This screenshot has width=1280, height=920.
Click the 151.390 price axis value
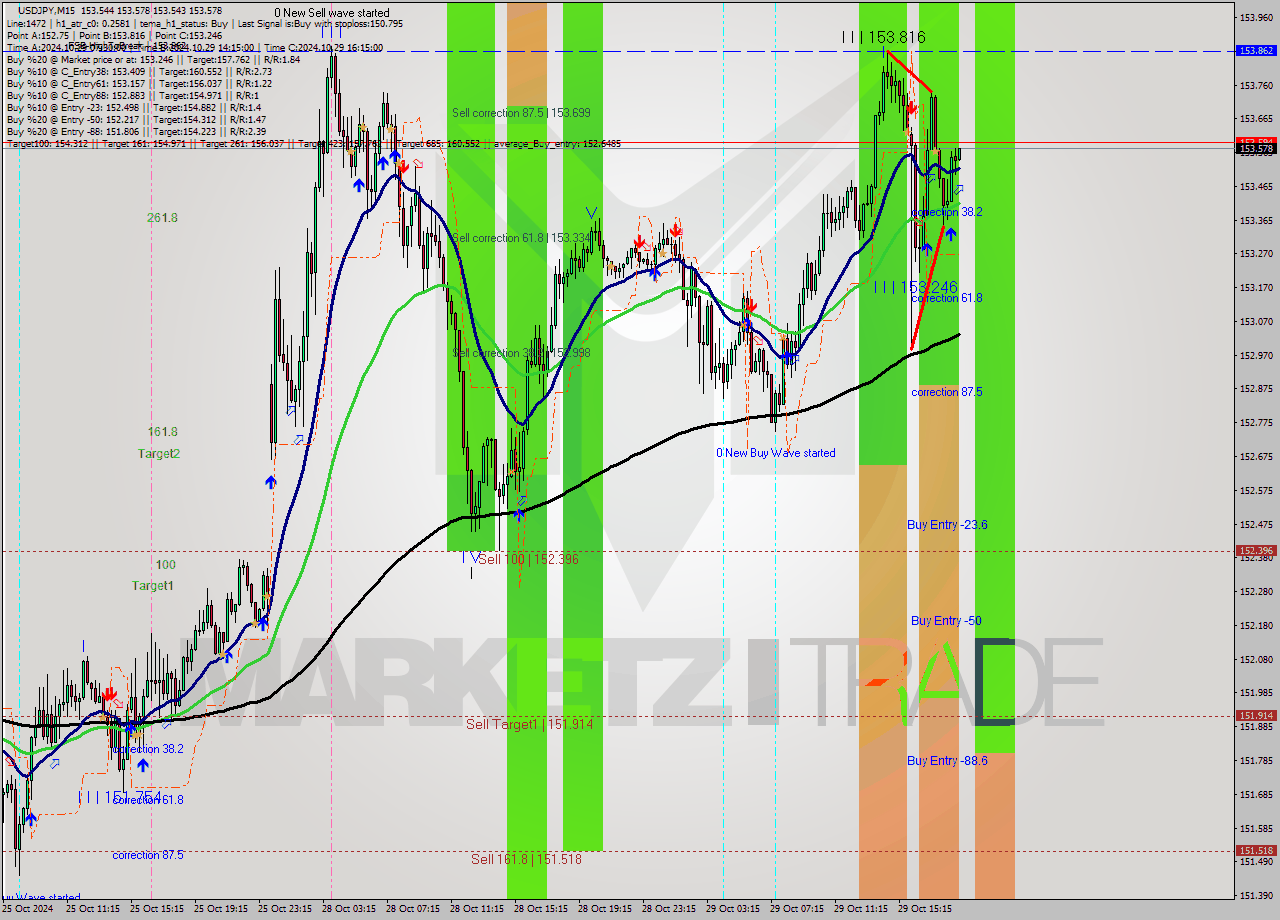(x=1256, y=895)
